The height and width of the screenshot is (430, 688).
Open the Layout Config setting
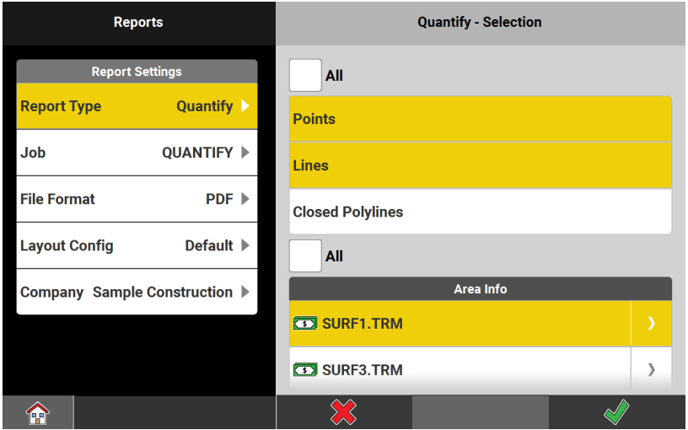136,246
